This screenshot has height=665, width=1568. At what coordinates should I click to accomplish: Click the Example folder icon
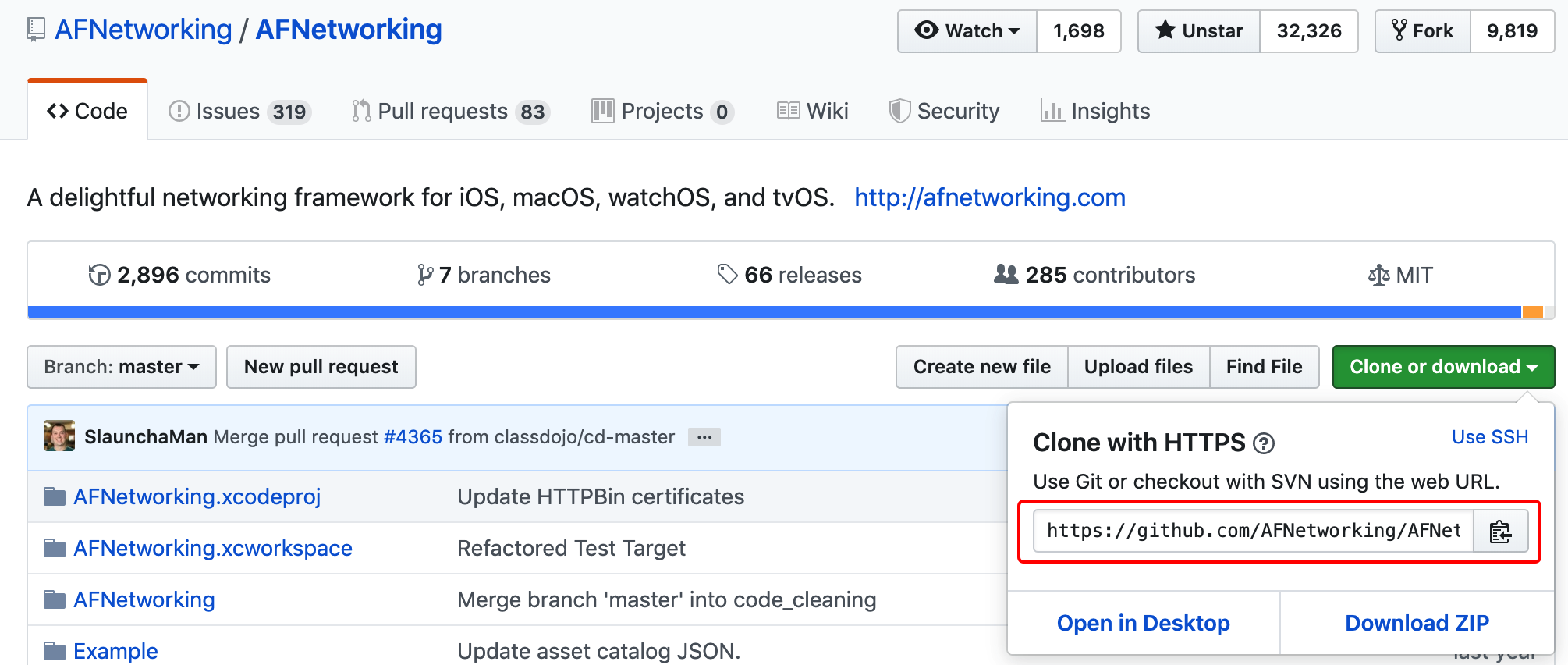click(54, 651)
